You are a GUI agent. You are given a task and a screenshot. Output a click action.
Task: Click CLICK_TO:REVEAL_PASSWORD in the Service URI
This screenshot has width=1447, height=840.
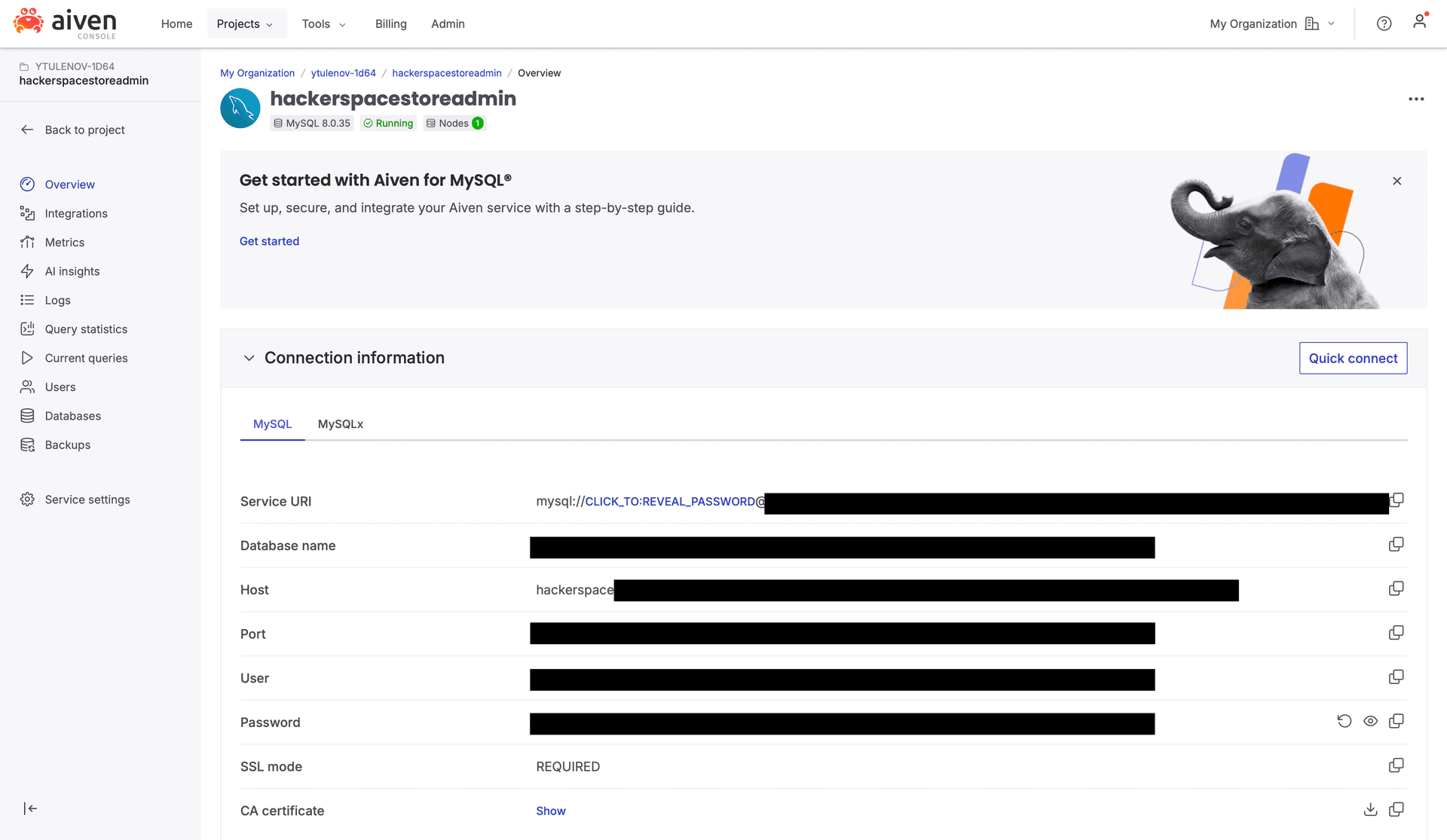click(x=670, y=502)
